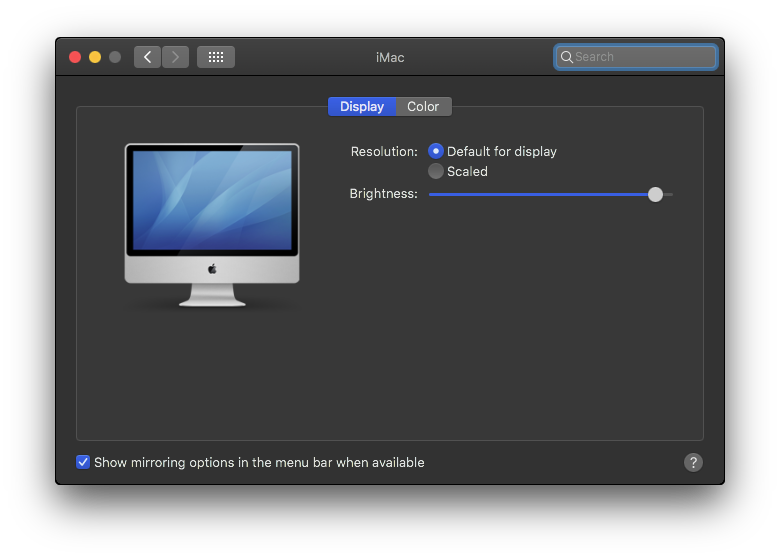Select the Scaled resolution option
780x558 pixels.
[x=436, y=171]
